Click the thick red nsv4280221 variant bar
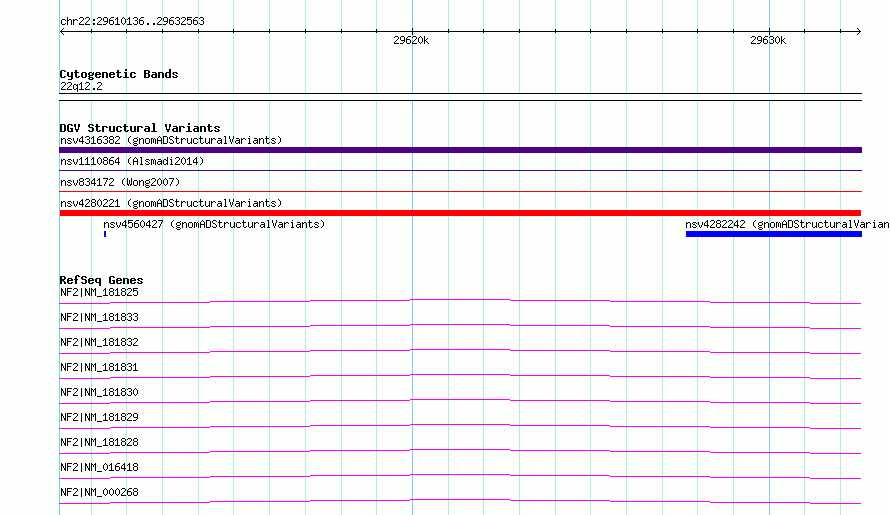Viewport: 890px width, 515px height. click(460, 213)
